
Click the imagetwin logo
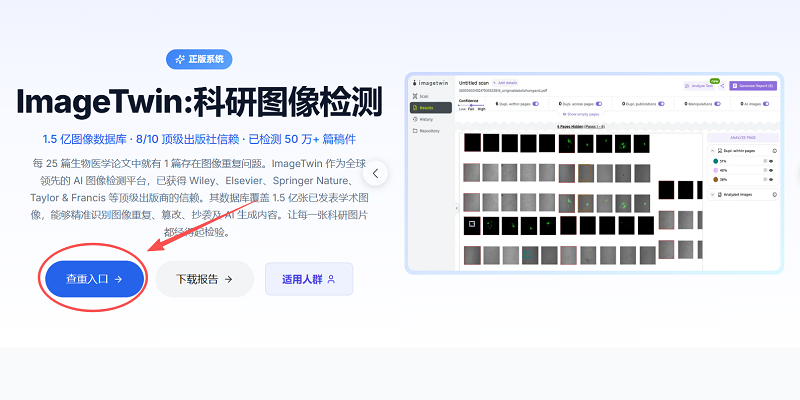[x=430, y=83]
